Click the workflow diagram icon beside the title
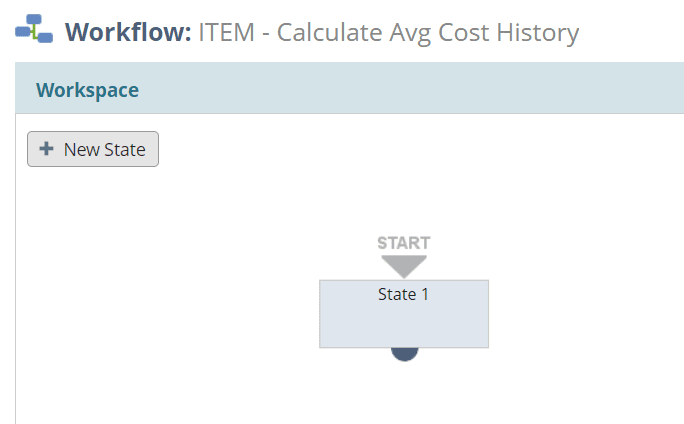 pos(34,29)
